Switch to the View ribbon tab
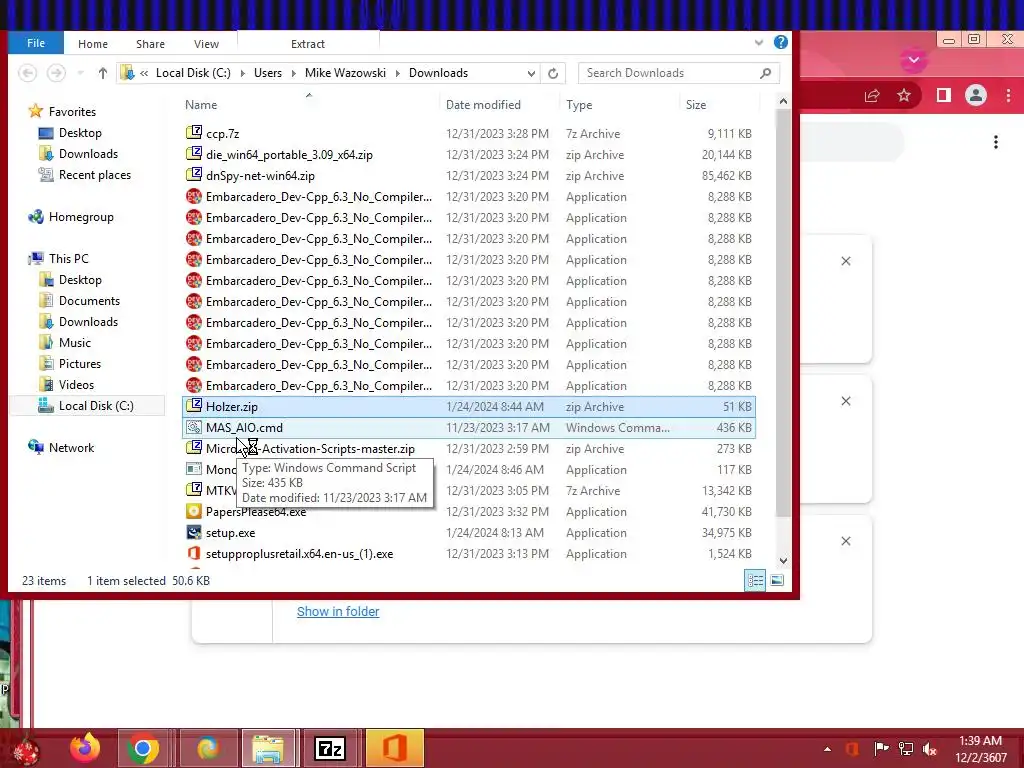 (x=206, y=44)
